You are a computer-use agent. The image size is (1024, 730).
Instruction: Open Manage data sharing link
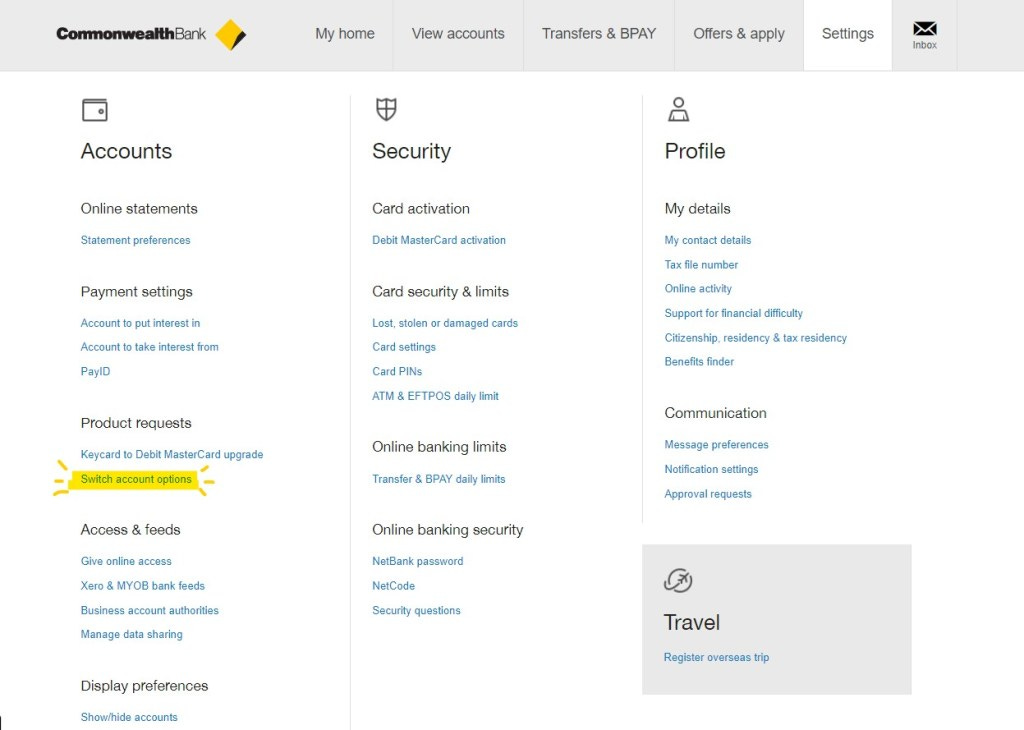point(131,635)
